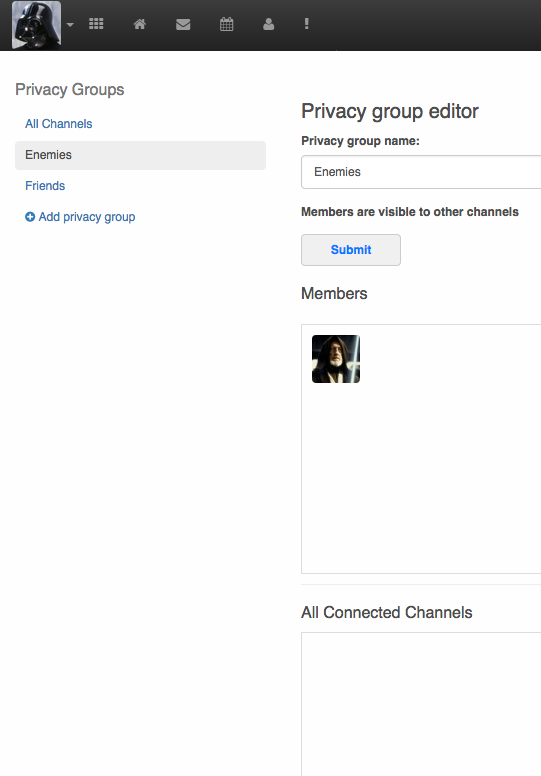Focus the Privacy group name field
The width and height of the screenshot is (541, 776).
[421, 172]
